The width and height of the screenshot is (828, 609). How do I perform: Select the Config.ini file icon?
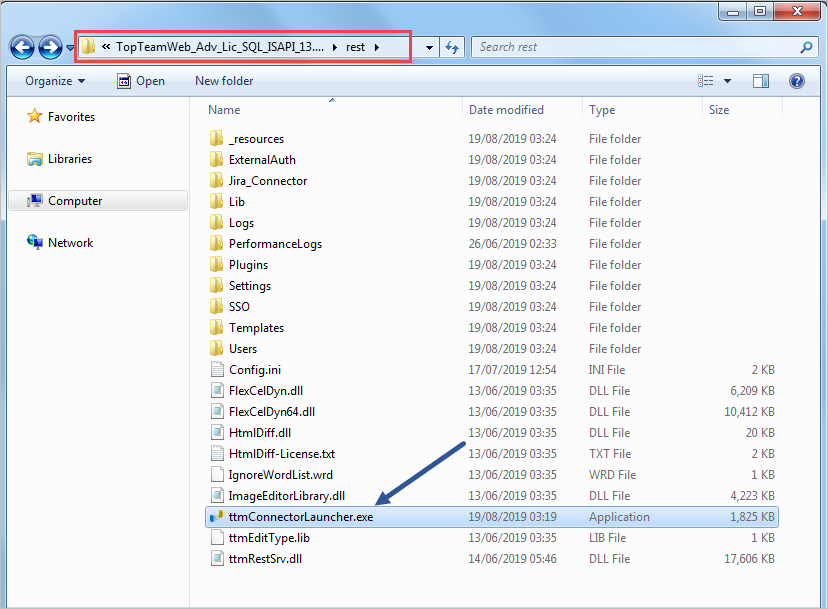coord(217,369)
